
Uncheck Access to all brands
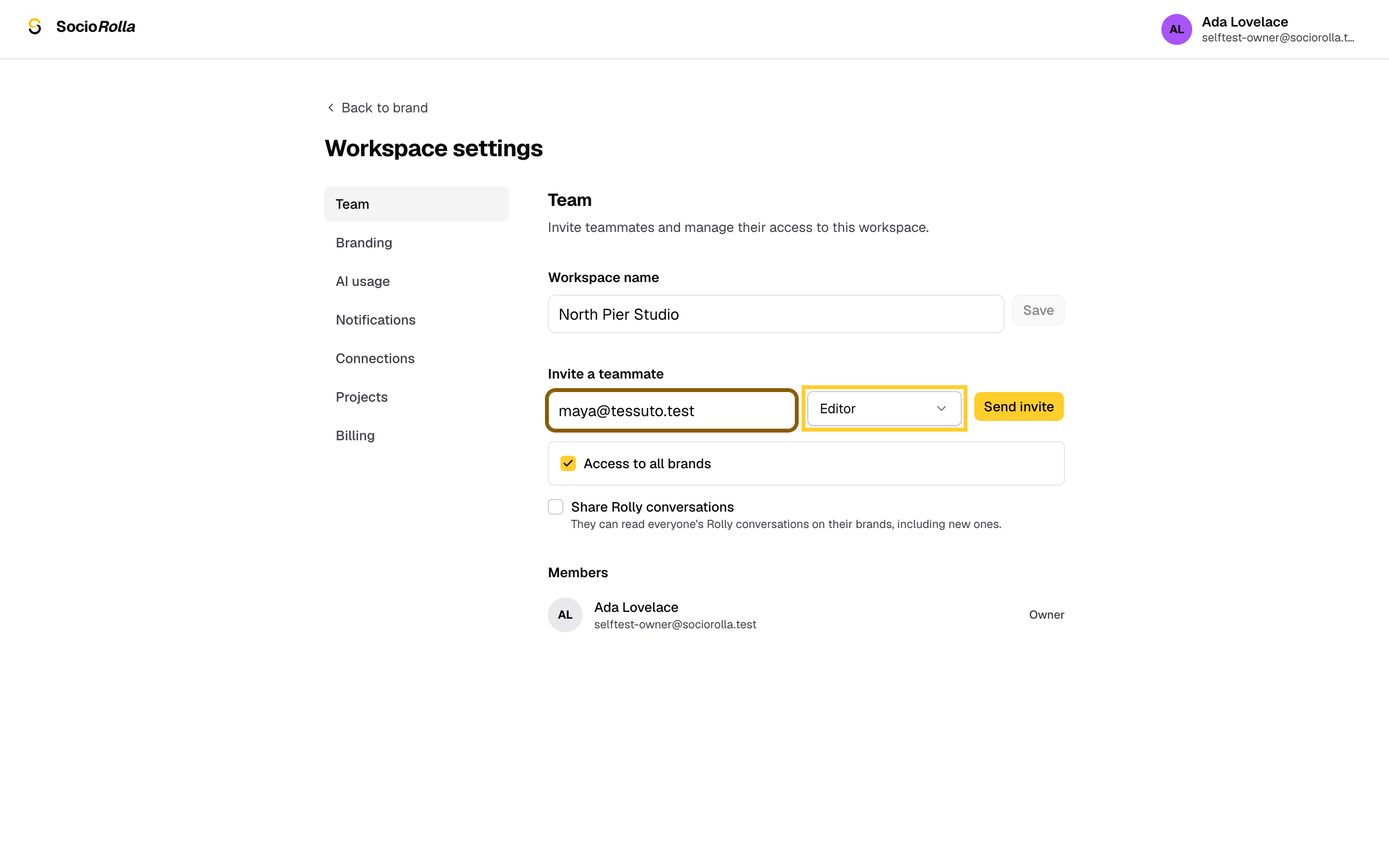coord(568,463)
